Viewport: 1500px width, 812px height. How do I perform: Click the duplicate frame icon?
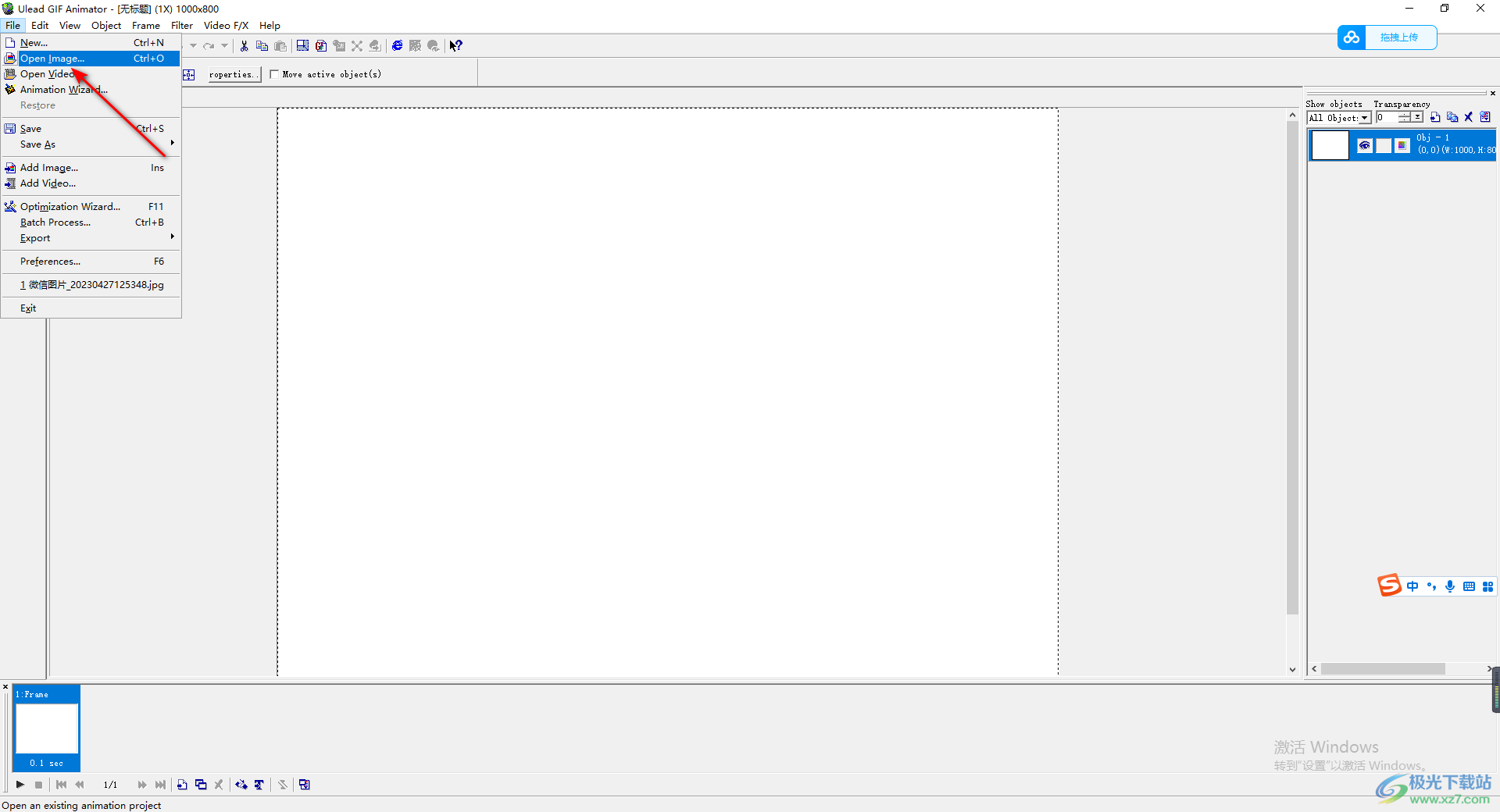201,785
